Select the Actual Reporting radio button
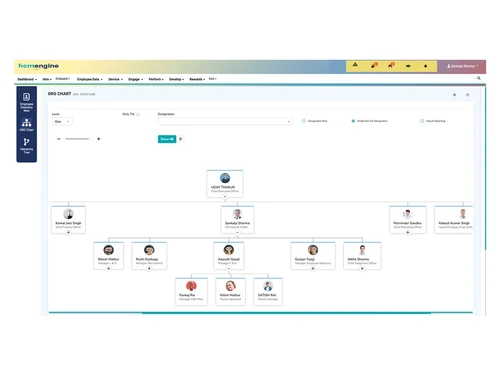Screen dimensions: 500x375 point(422,121)
